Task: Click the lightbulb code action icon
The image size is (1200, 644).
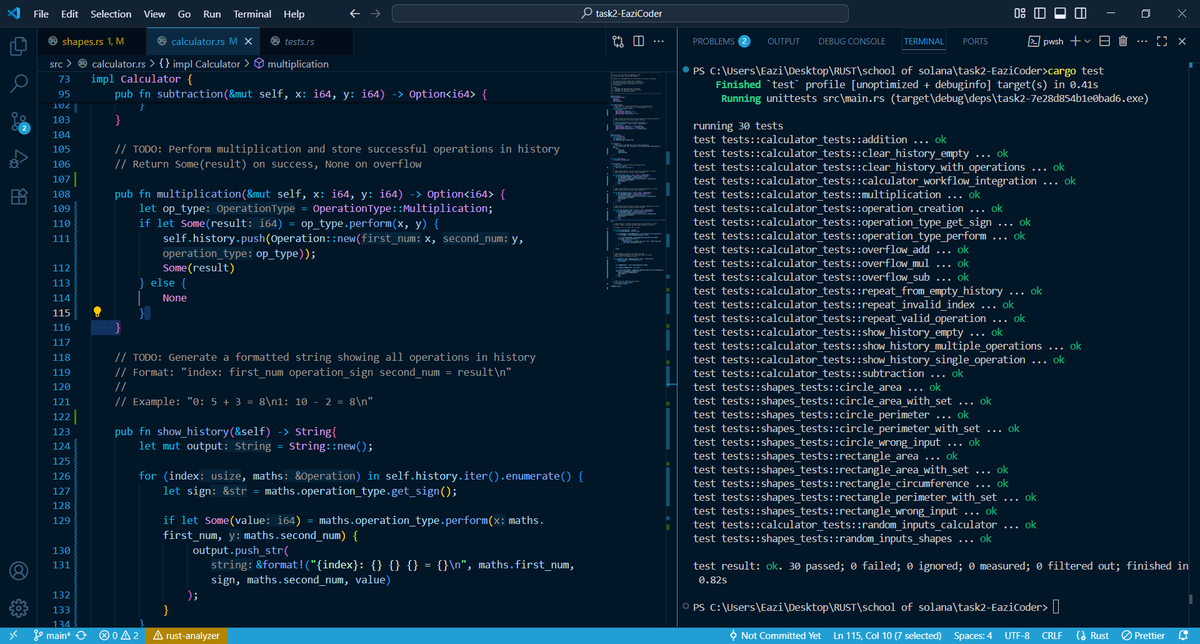Action: coord(98,313)
